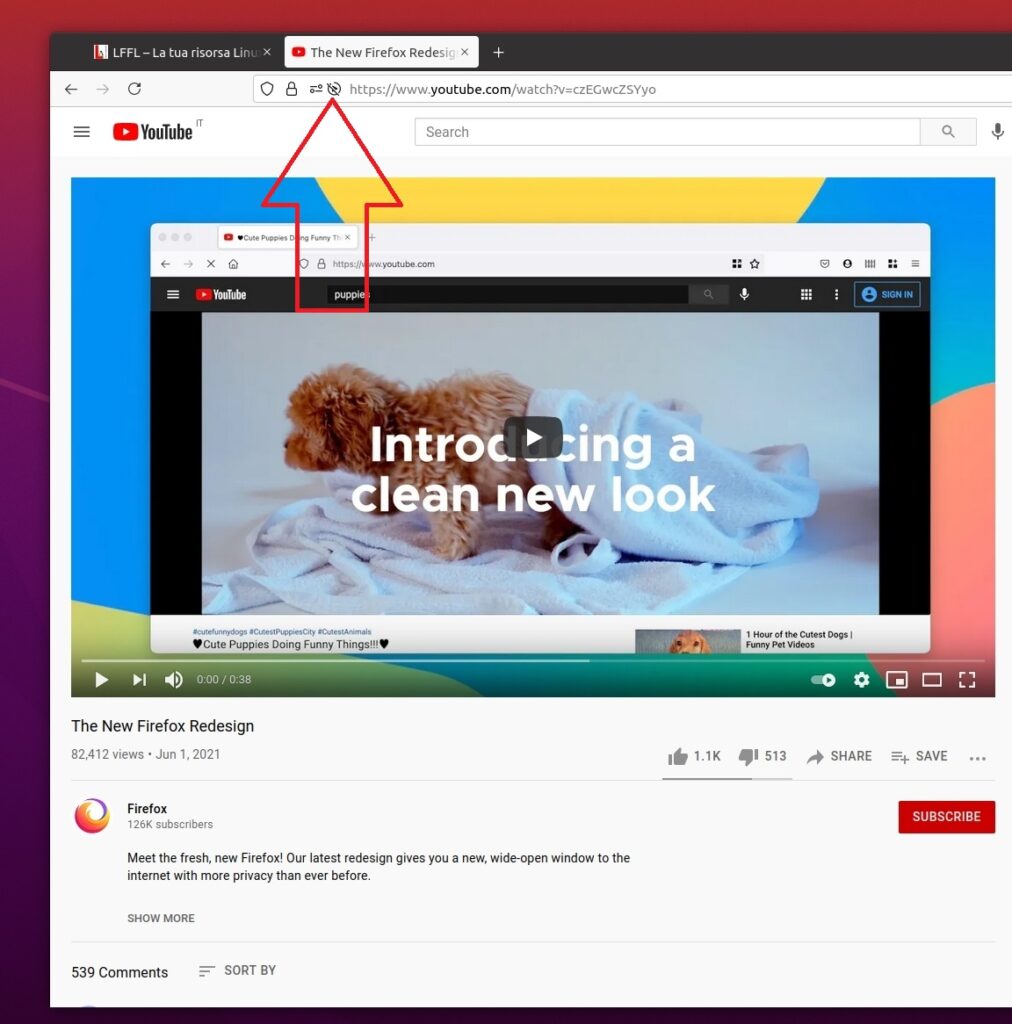Switch to theater mode
The width and height of the screenshot is (1012, 1024).
pos(932,680)
